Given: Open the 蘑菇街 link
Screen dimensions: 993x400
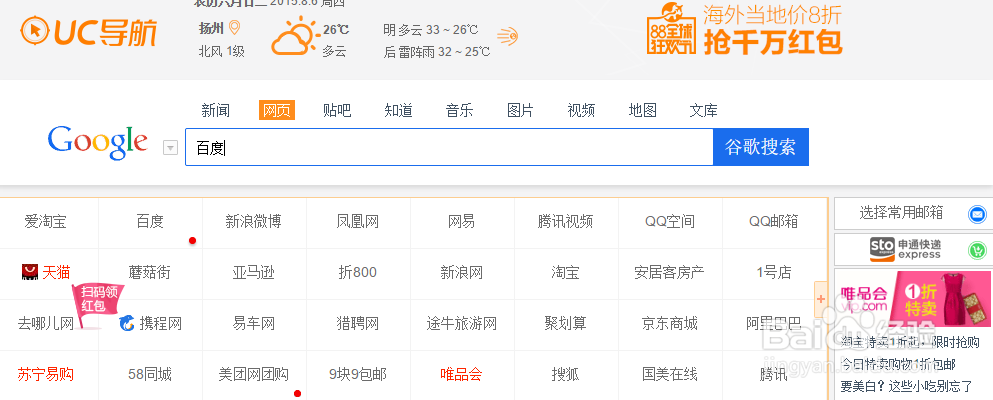Looking at the screenshot, I should [149, 273].
